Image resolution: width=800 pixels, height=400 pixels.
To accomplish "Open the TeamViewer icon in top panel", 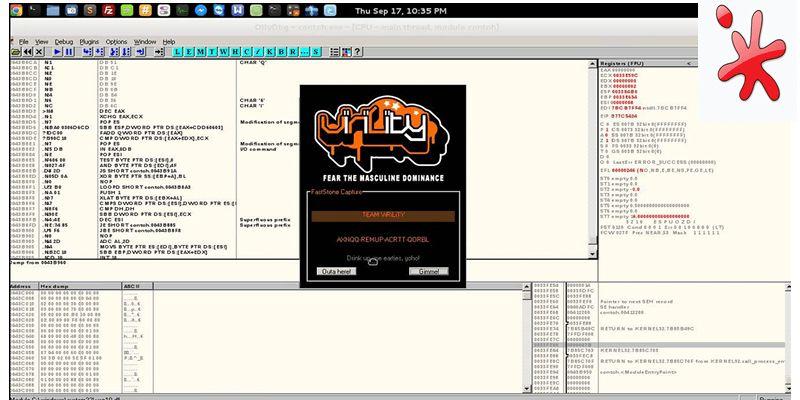I will (x=219, y=10).
